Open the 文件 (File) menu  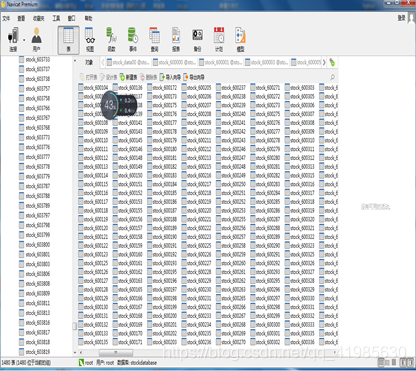coord(6,18)
